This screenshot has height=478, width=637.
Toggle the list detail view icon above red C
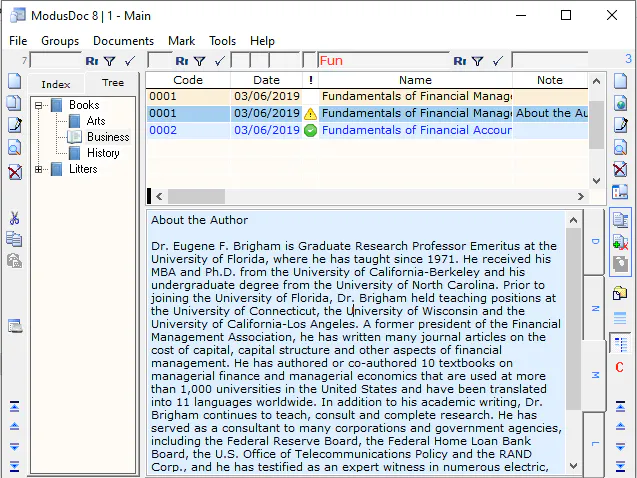click(620, 344)
